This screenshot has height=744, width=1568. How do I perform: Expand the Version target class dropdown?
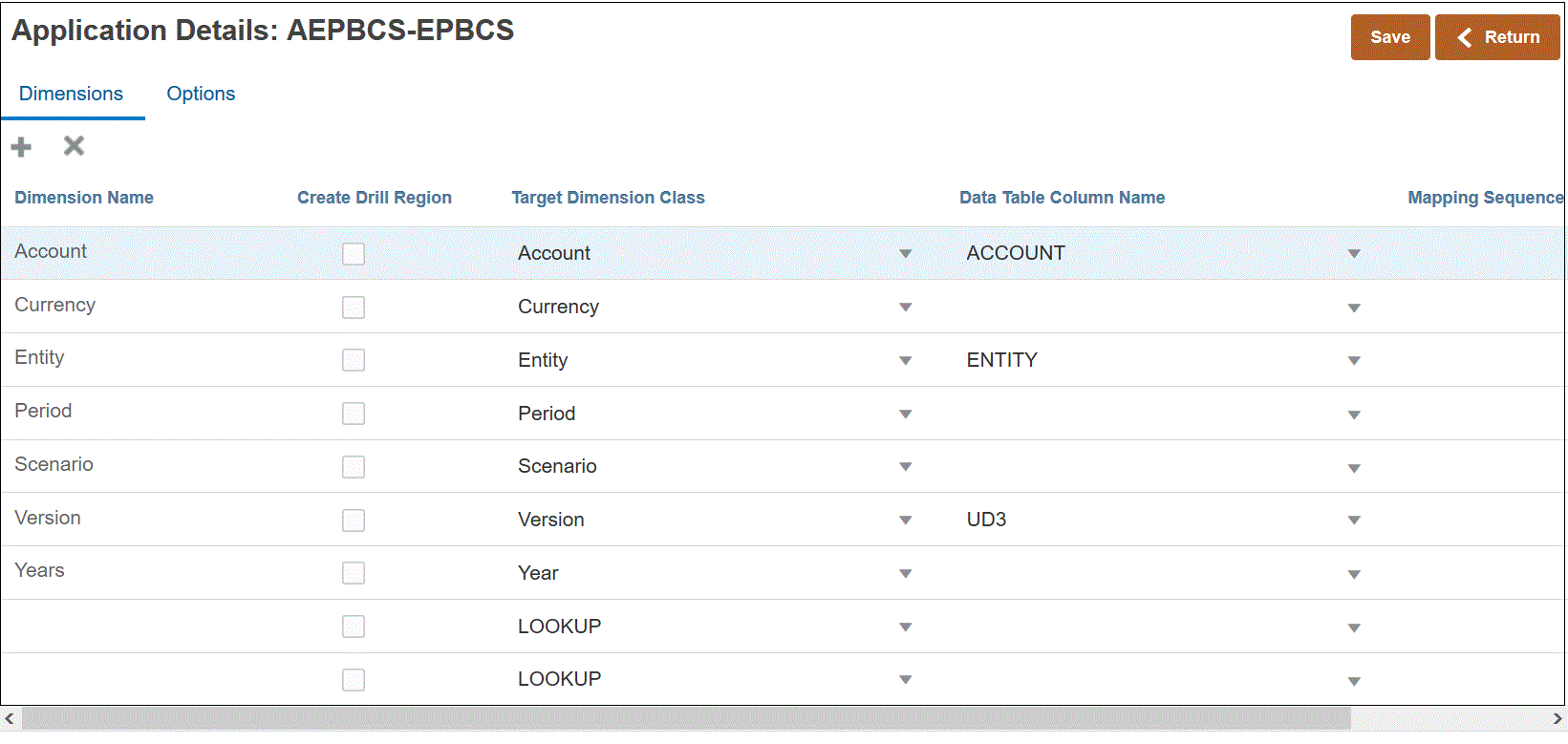point(906,521)
